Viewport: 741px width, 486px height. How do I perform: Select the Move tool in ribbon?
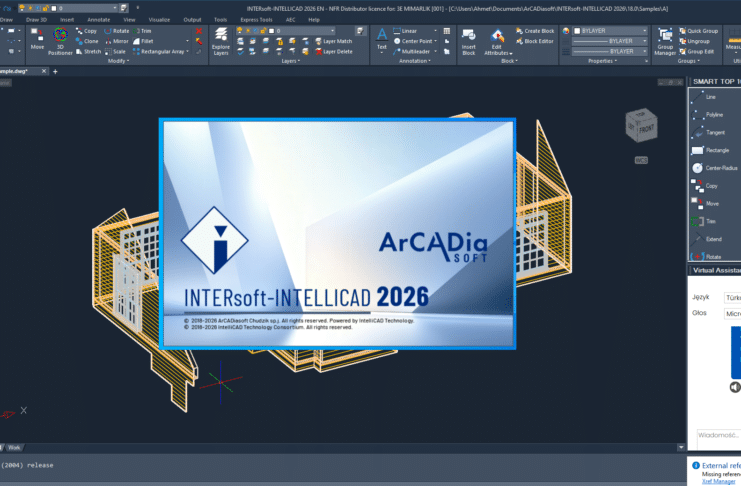(37, 38)
